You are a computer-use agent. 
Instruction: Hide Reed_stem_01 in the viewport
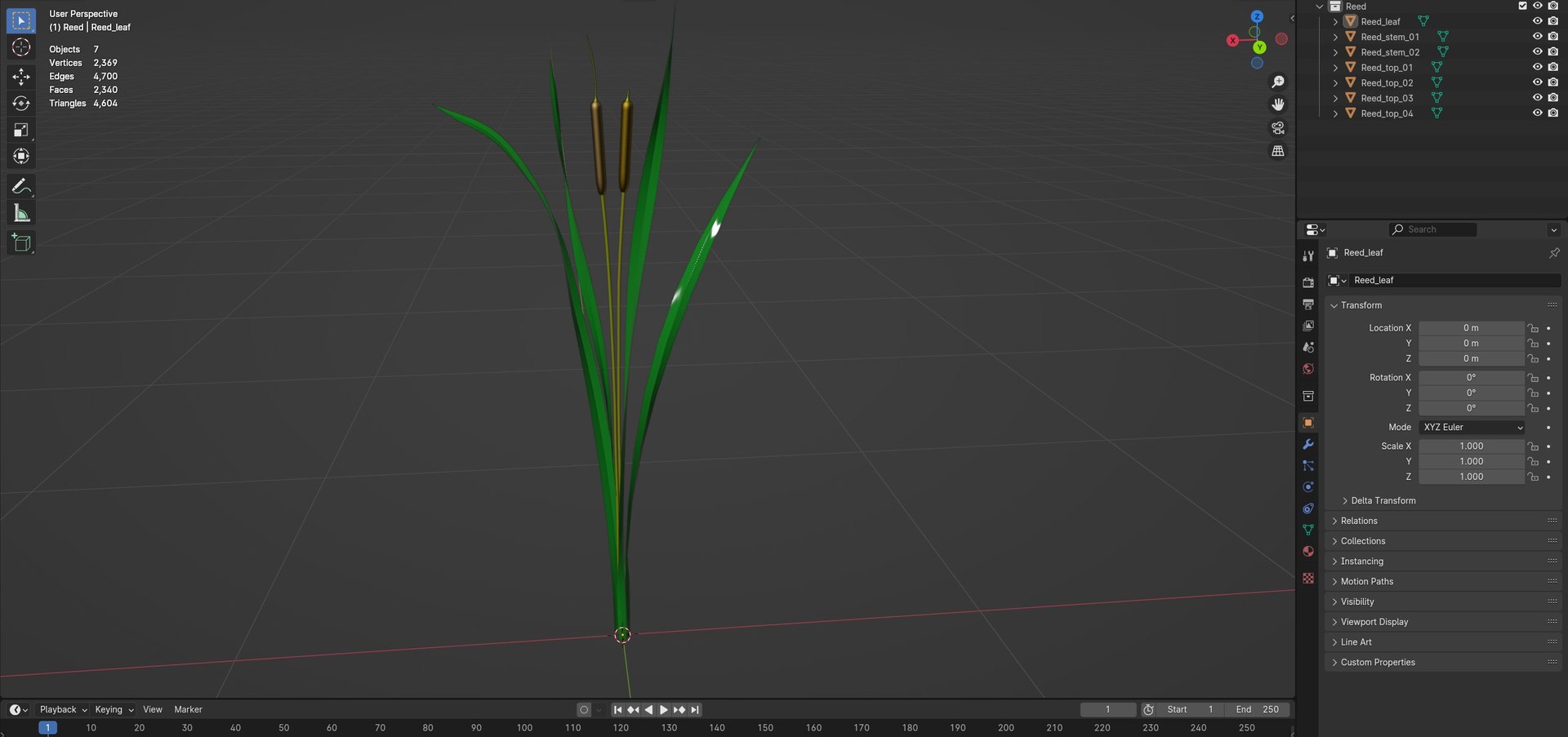[x=1537, y=37]
